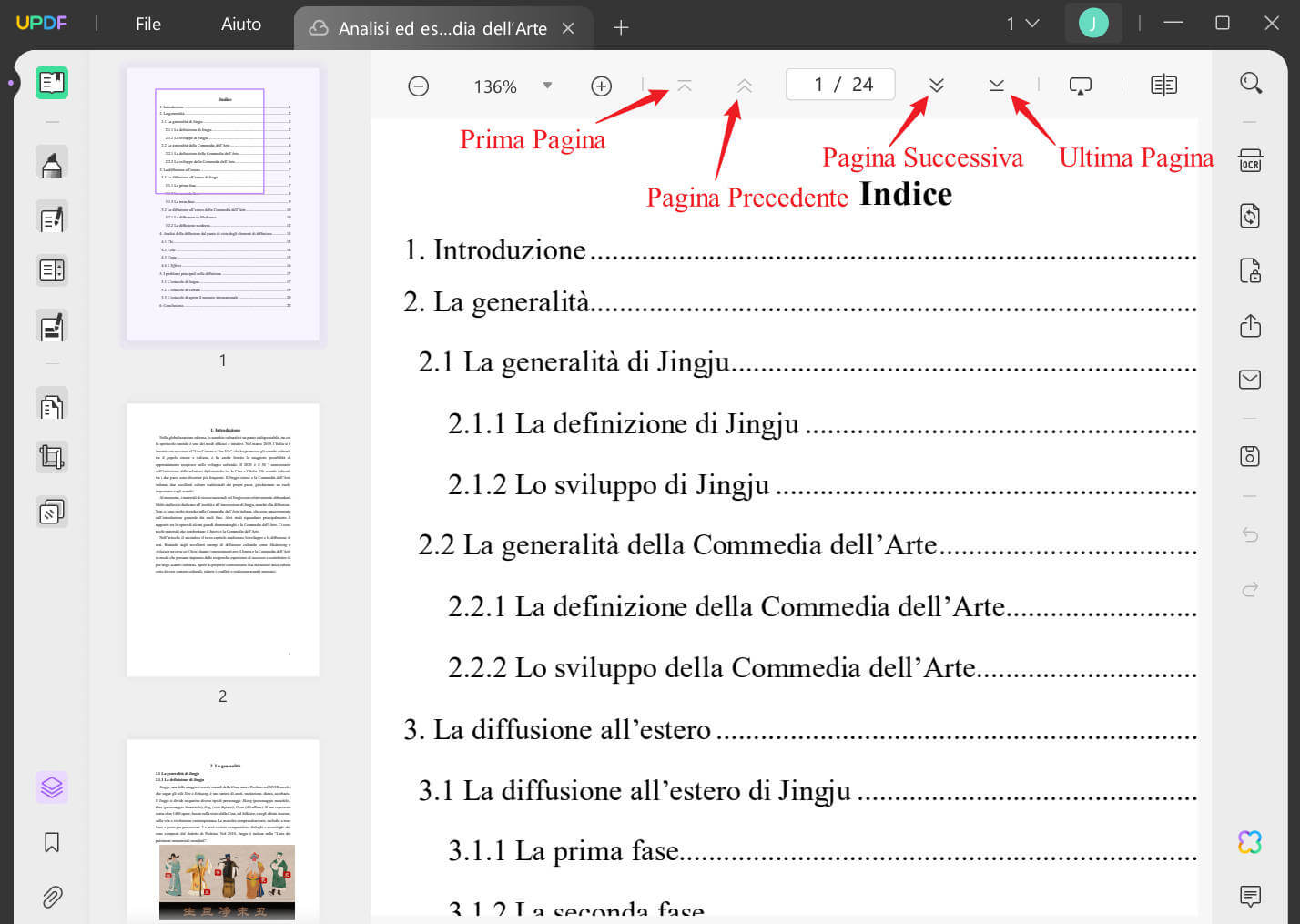
Task: Redo the last action
Action: (x=1251, y=589)
